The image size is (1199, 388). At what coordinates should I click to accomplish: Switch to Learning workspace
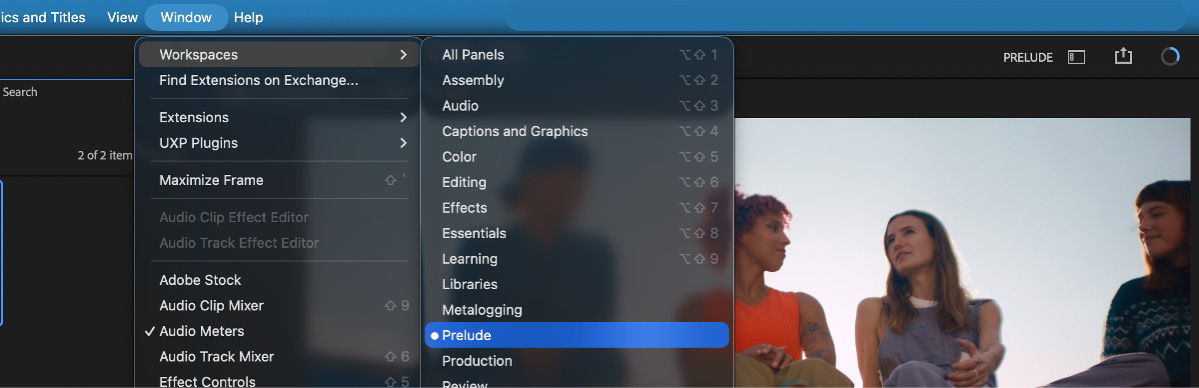(x=577, y=259)
